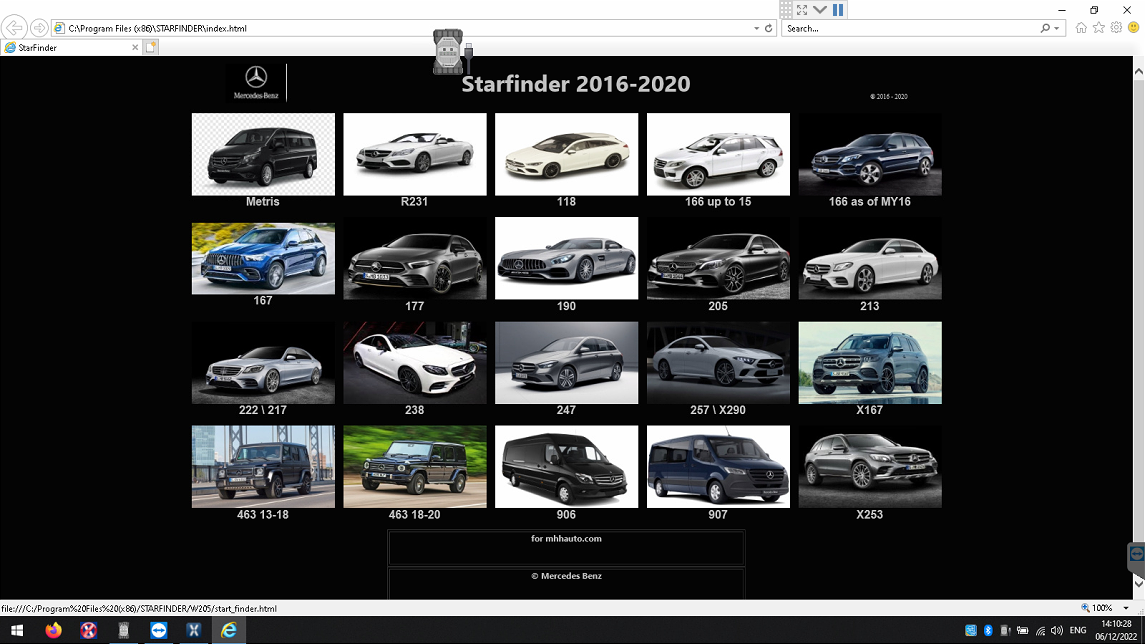Image resolution: width=1145 pixels, height=644 pixels.
Task: Open IE Tools gear menu
Action: click(1116, 28)
